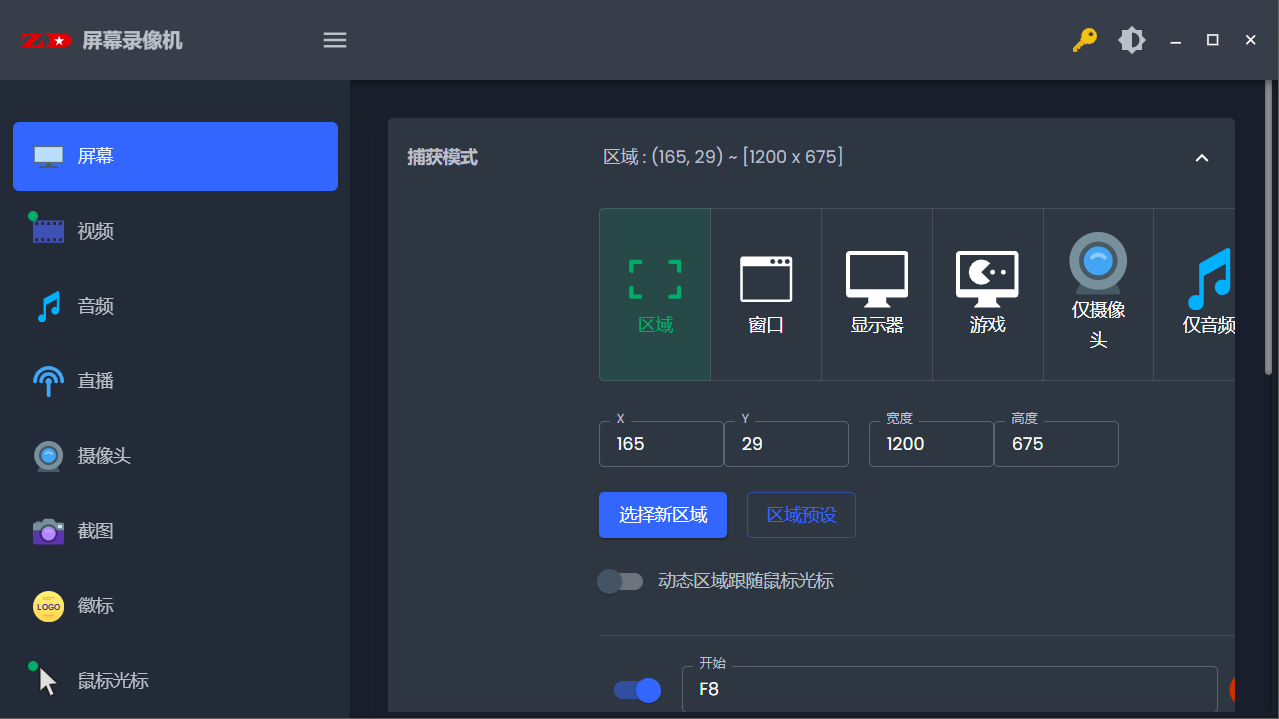Click the 宽度 value field
The height and width of the screenshot is (719, 1279).
tap(930, 444)
